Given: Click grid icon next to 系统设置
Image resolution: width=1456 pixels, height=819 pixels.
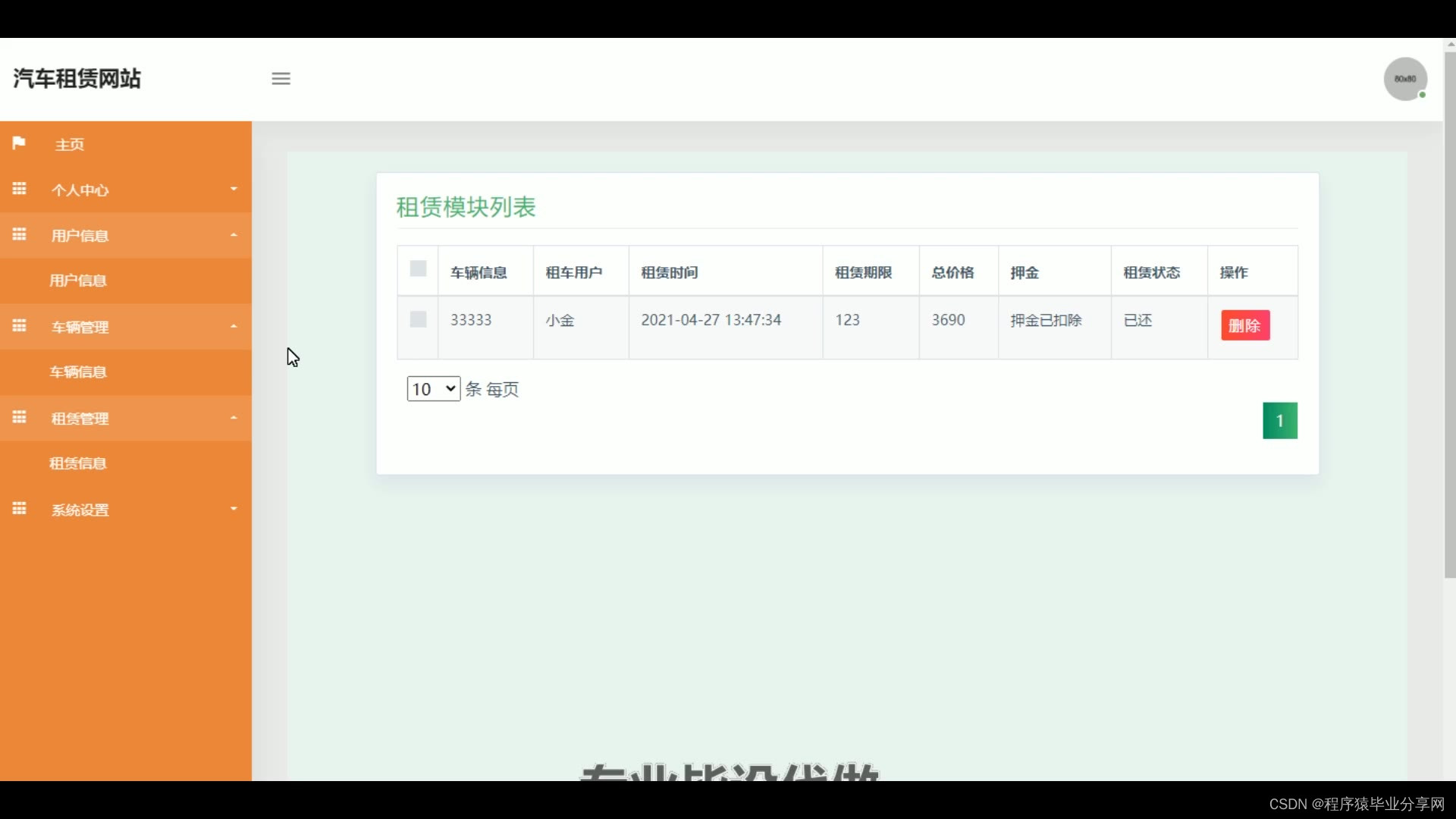Looking at the screenshot, I should click(19, 509).
